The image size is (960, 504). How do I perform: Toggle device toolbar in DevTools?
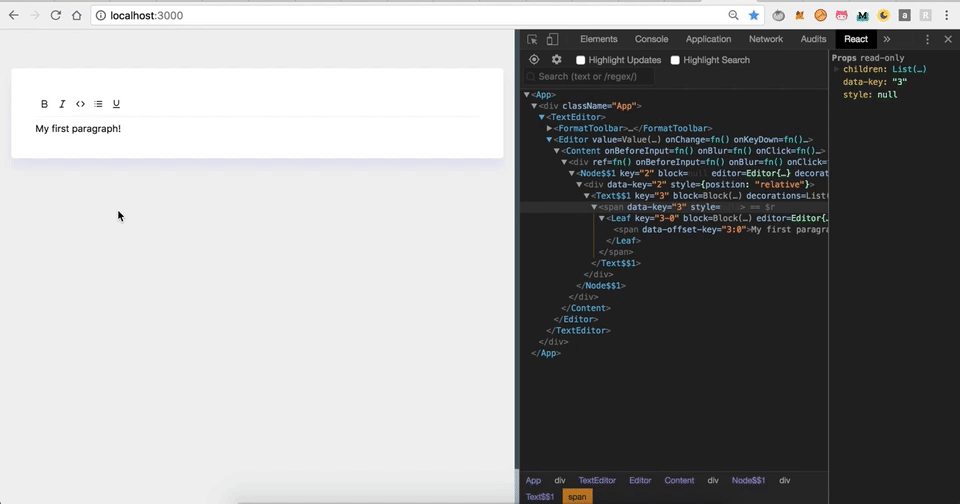point(552,39)
